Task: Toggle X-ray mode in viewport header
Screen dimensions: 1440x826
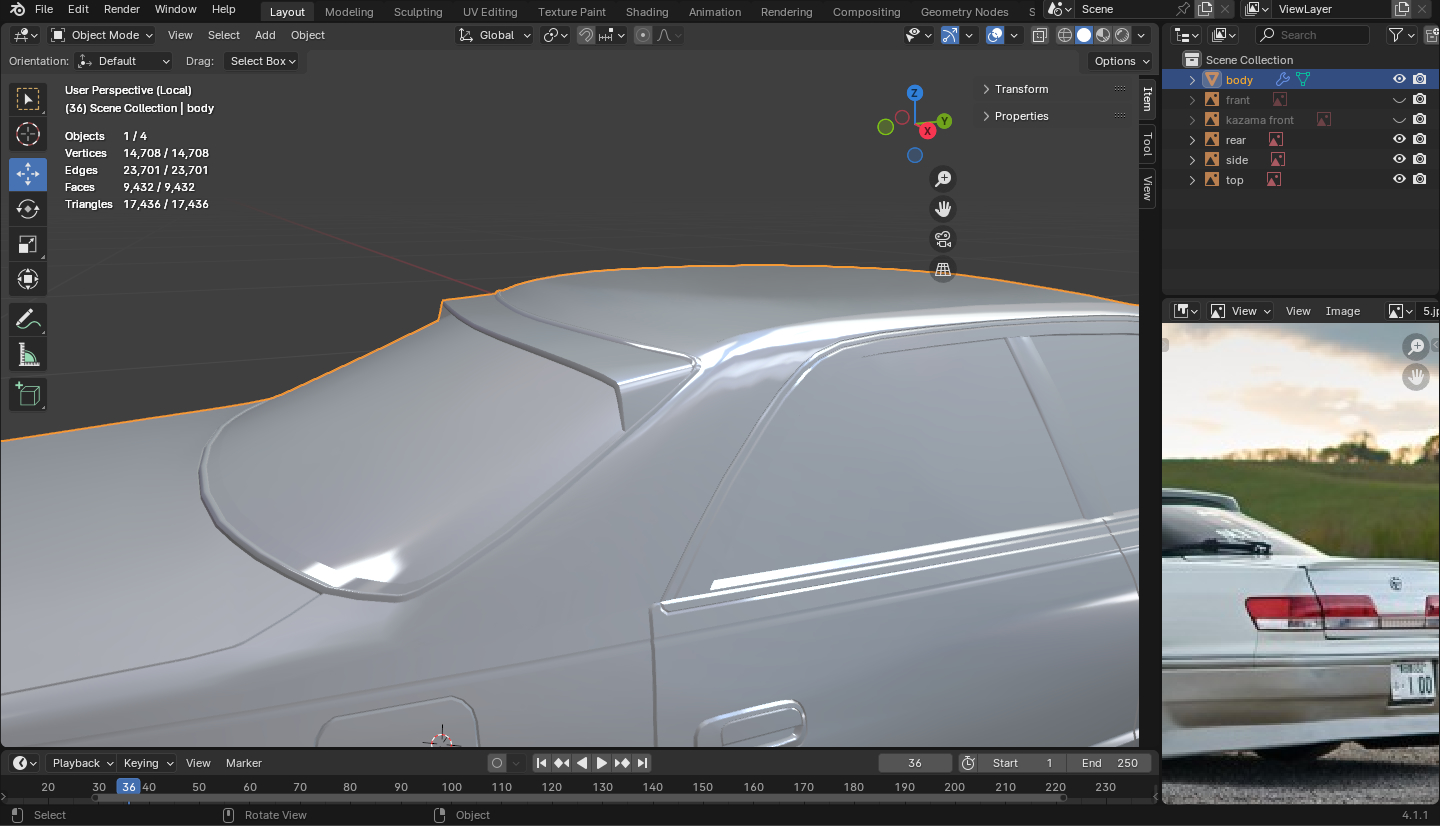Action: pos(1040,35)
